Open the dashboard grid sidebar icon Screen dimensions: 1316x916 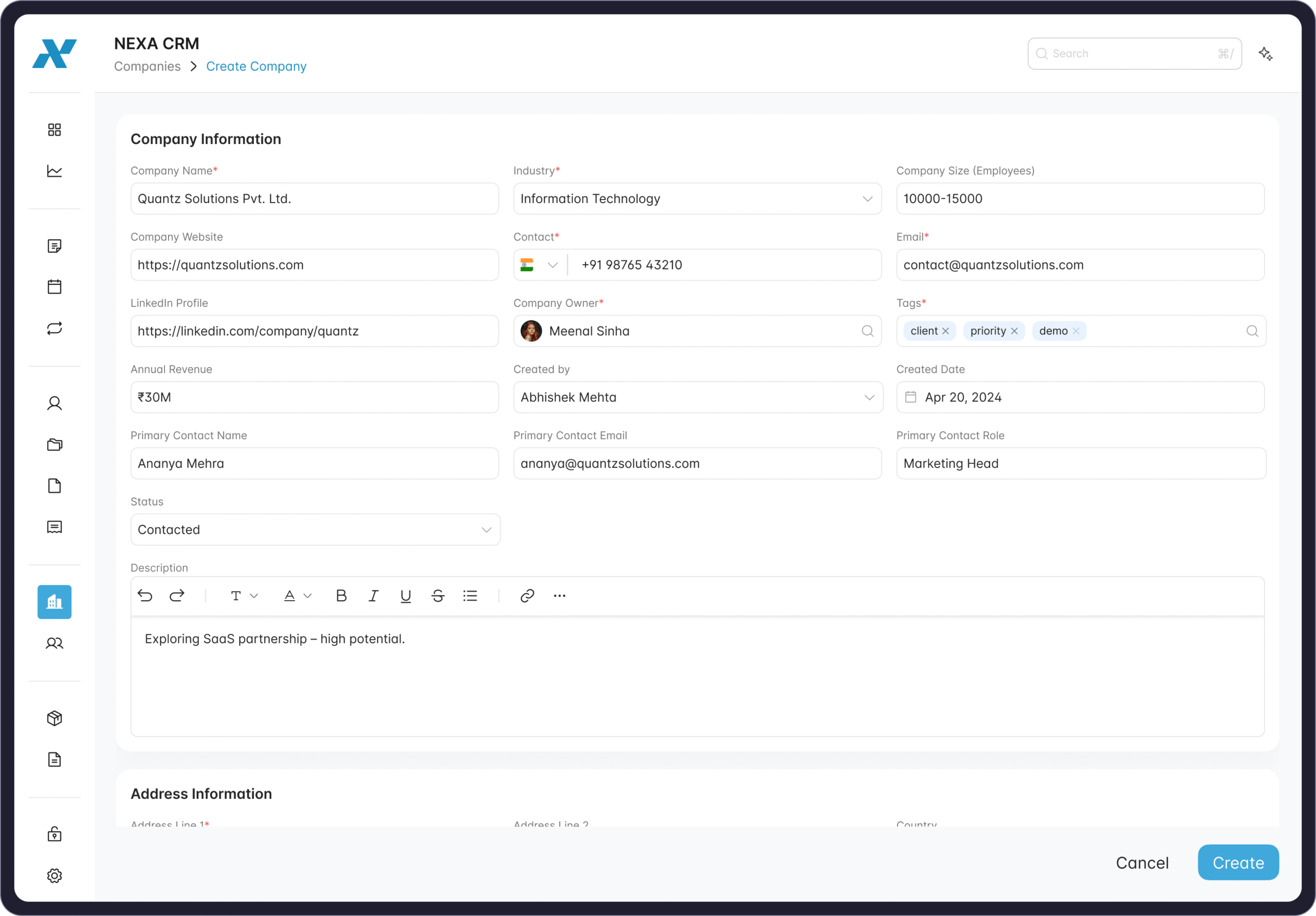click(x=54, y=130)
